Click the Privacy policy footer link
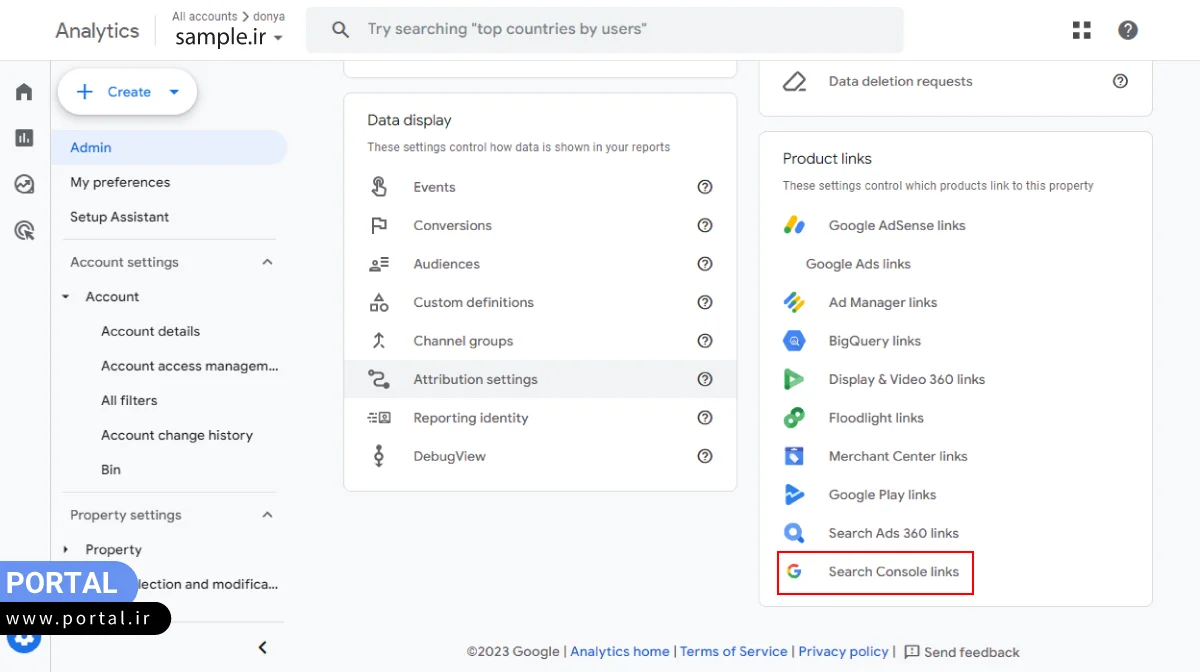This screenshot has width=1200, height=672. click(x=843, y=651)
